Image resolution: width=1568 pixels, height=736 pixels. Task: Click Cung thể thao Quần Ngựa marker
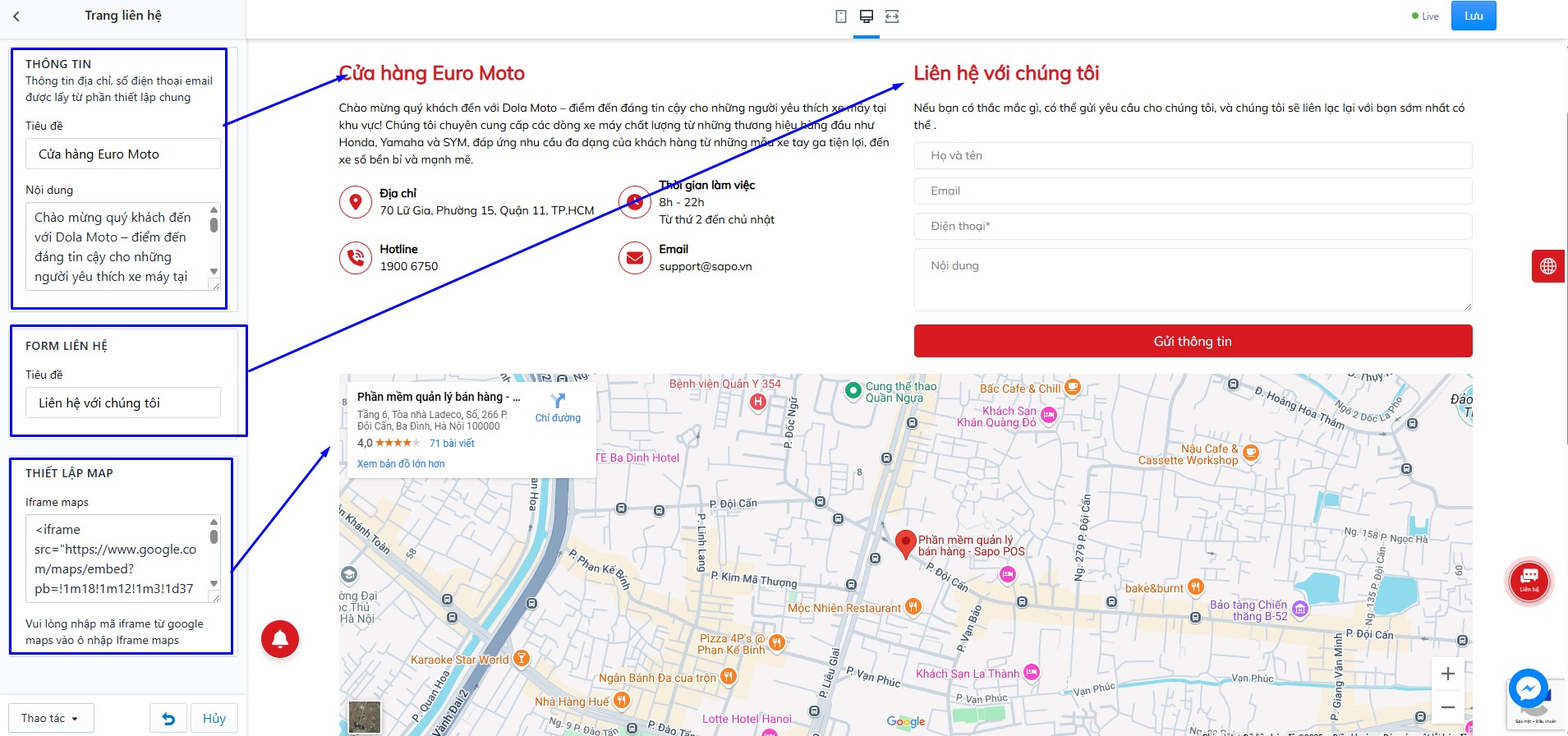853,390
